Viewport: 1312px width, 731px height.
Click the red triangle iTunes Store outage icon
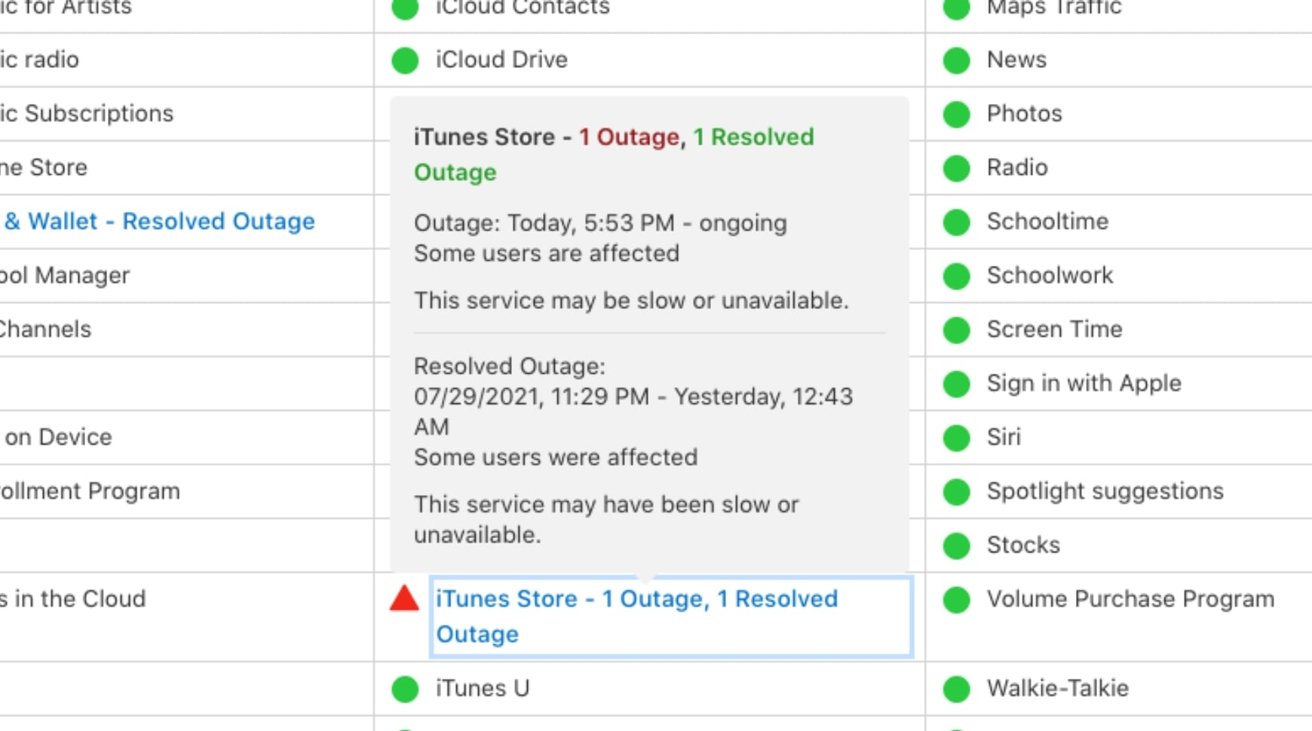coord(404,599)
